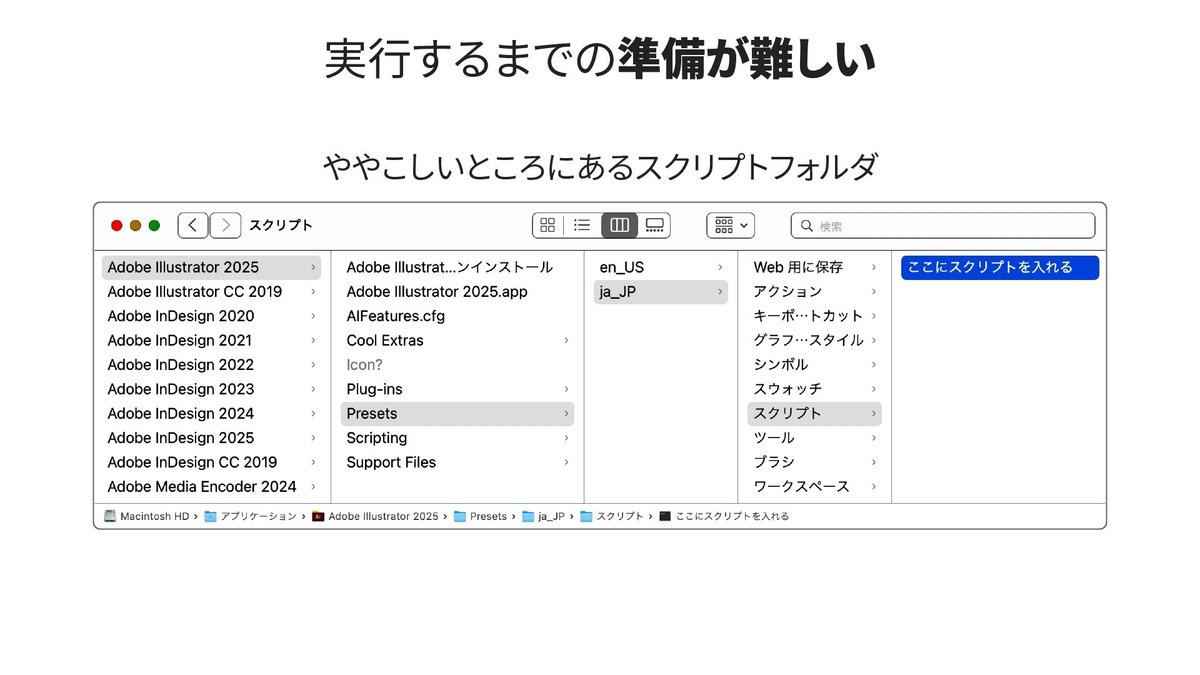
Task: Close the Finder window with red button
Action: coord(117,226)
